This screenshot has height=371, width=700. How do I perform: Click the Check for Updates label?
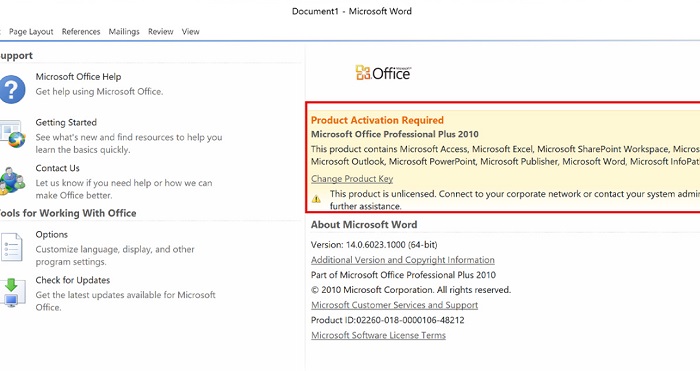click(73, 280)
